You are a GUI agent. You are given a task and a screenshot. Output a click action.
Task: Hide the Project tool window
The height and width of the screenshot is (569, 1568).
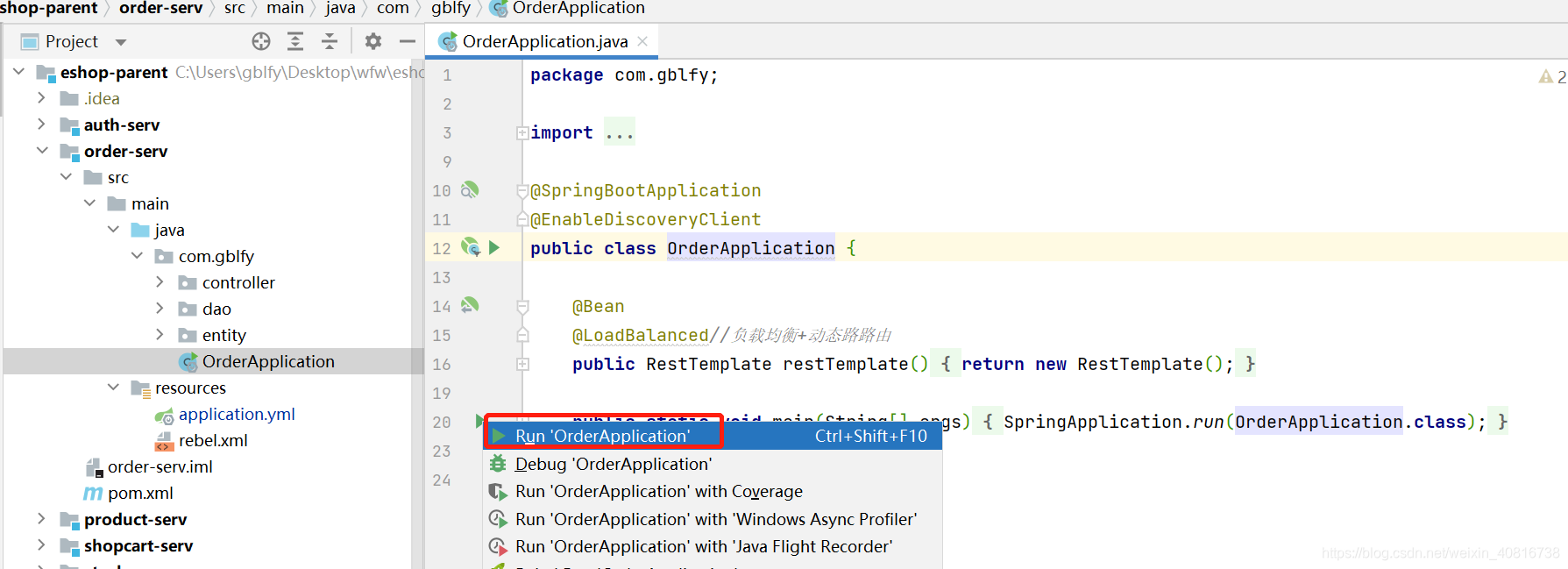pos(407,41)
